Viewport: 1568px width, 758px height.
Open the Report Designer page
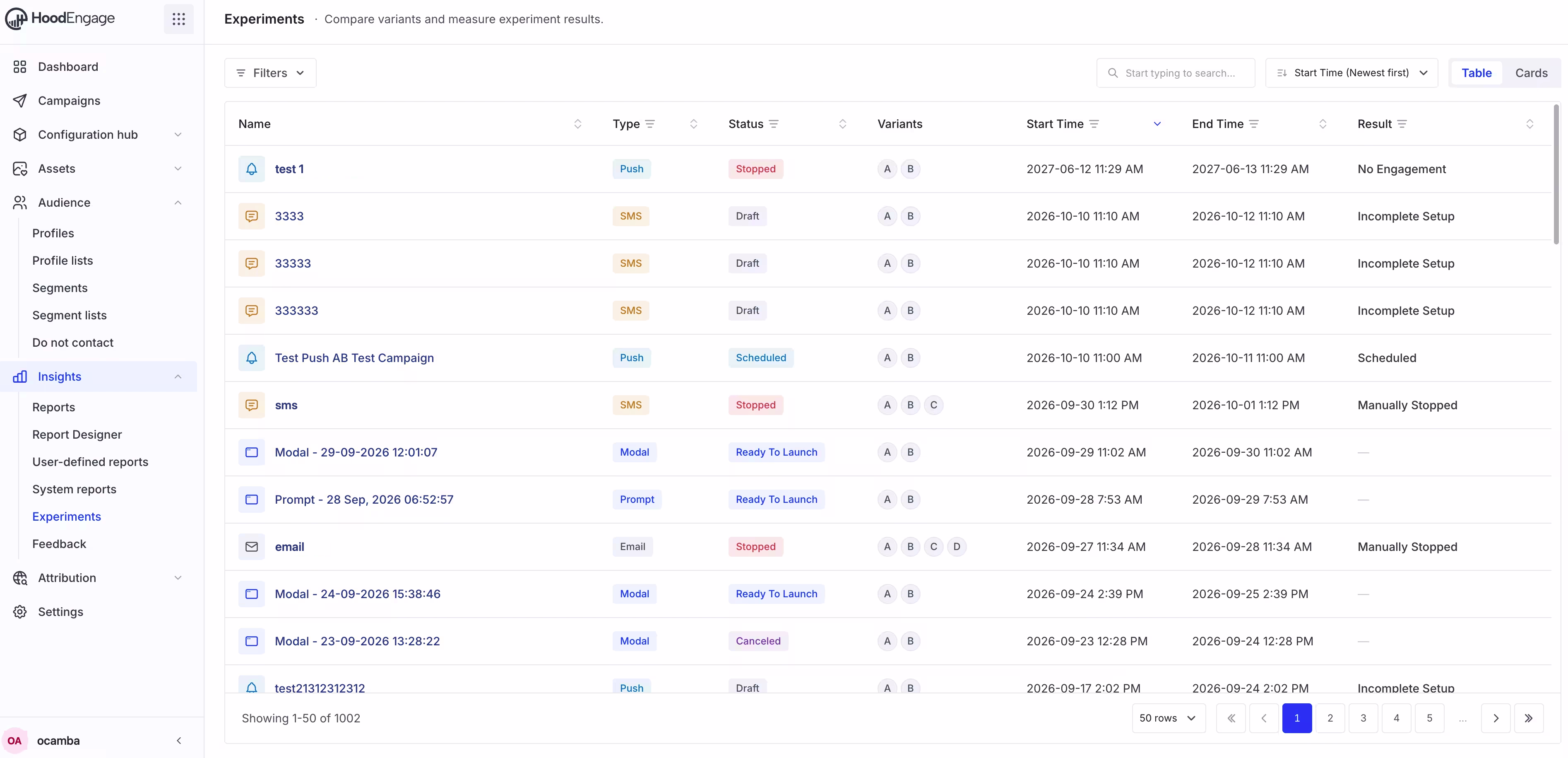tap(77, 435)
